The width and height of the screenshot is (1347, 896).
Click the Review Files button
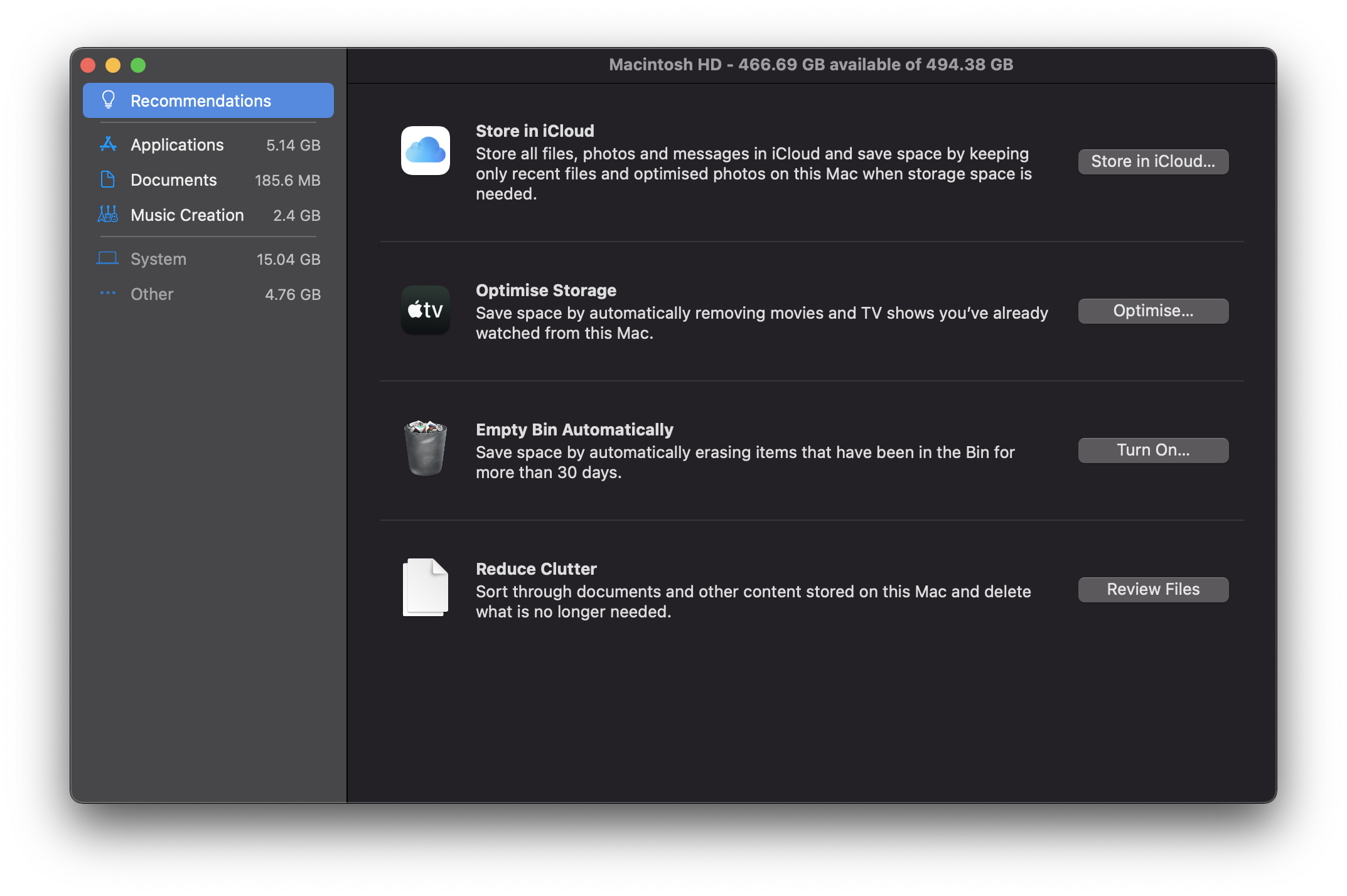coord(1153,589)
